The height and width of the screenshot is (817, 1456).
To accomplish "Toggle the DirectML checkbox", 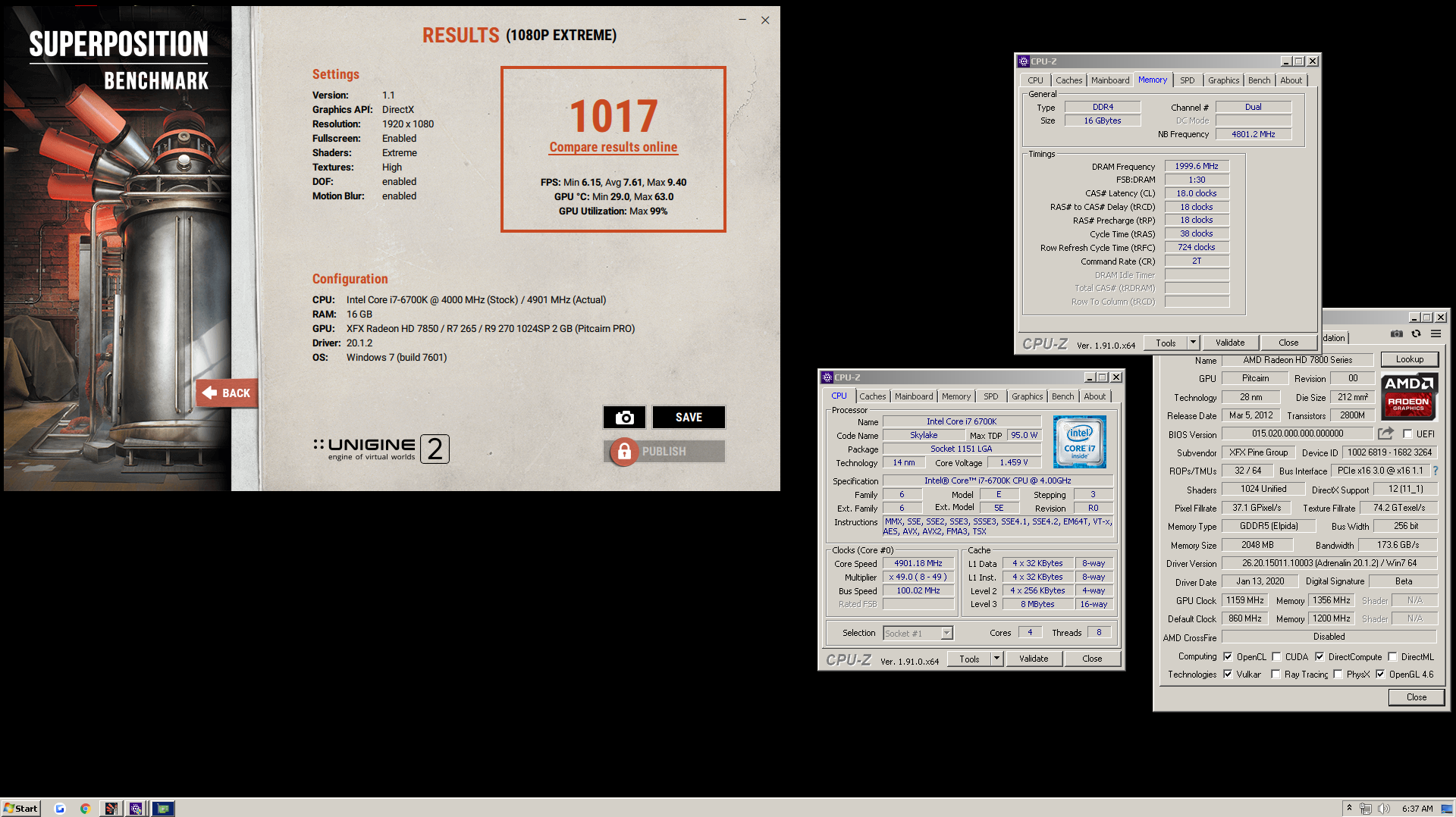I will tap(1392, 657).
